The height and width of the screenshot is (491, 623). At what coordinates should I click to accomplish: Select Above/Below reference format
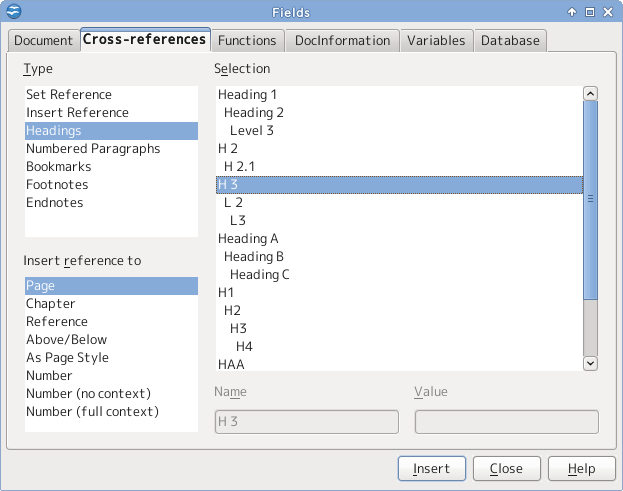pyautogui.click(x=67, y=340)
